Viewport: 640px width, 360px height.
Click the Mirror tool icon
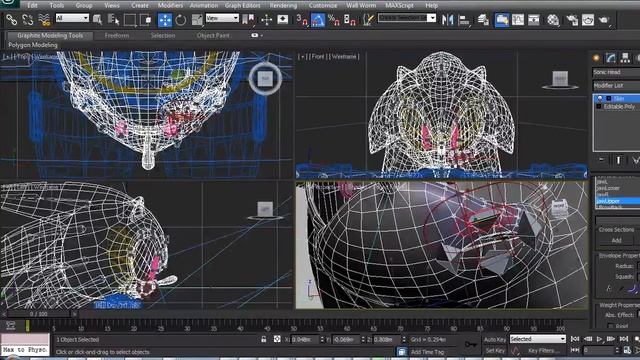click(x=447, y=20)
